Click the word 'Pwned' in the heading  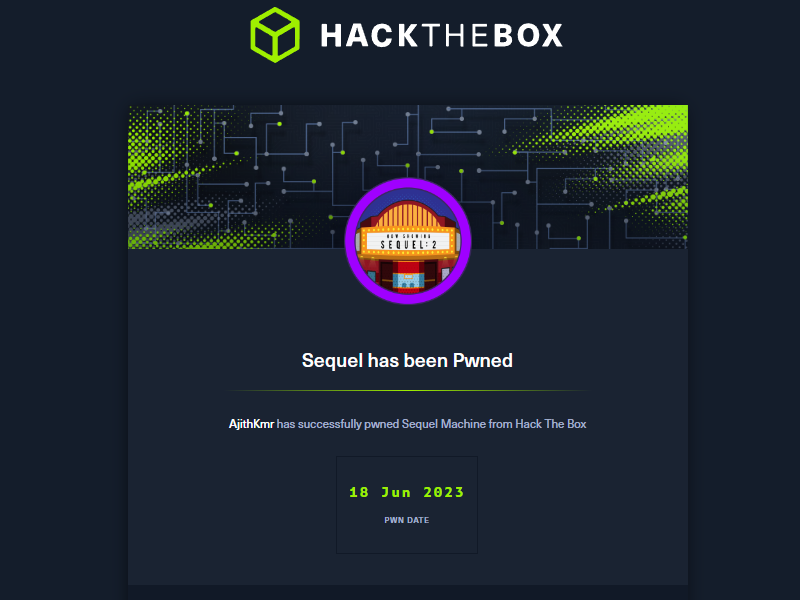[x=483, y=361]
